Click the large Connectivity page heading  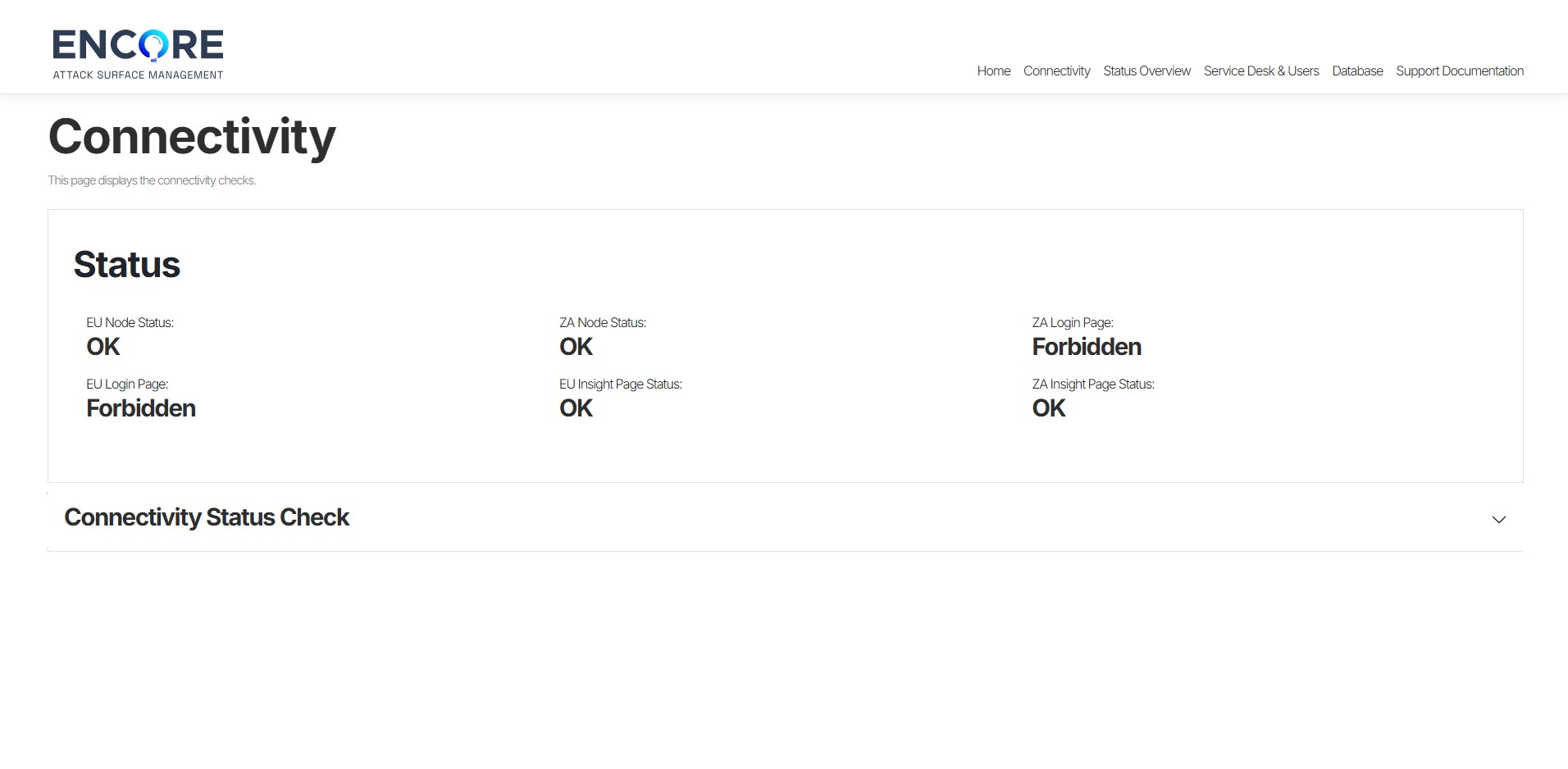click(192, 136)
